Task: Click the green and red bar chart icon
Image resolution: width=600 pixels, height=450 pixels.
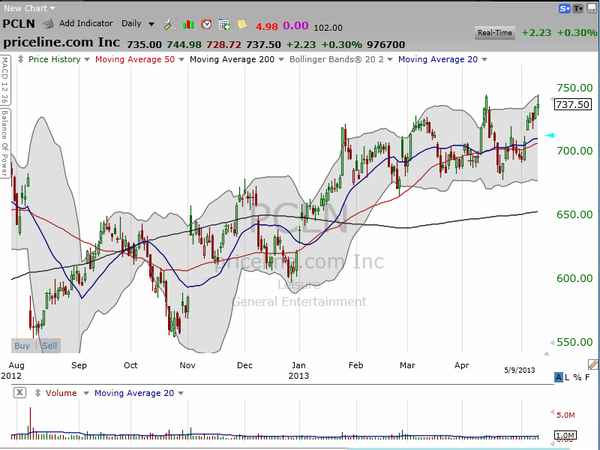Action: click(188, 25)
